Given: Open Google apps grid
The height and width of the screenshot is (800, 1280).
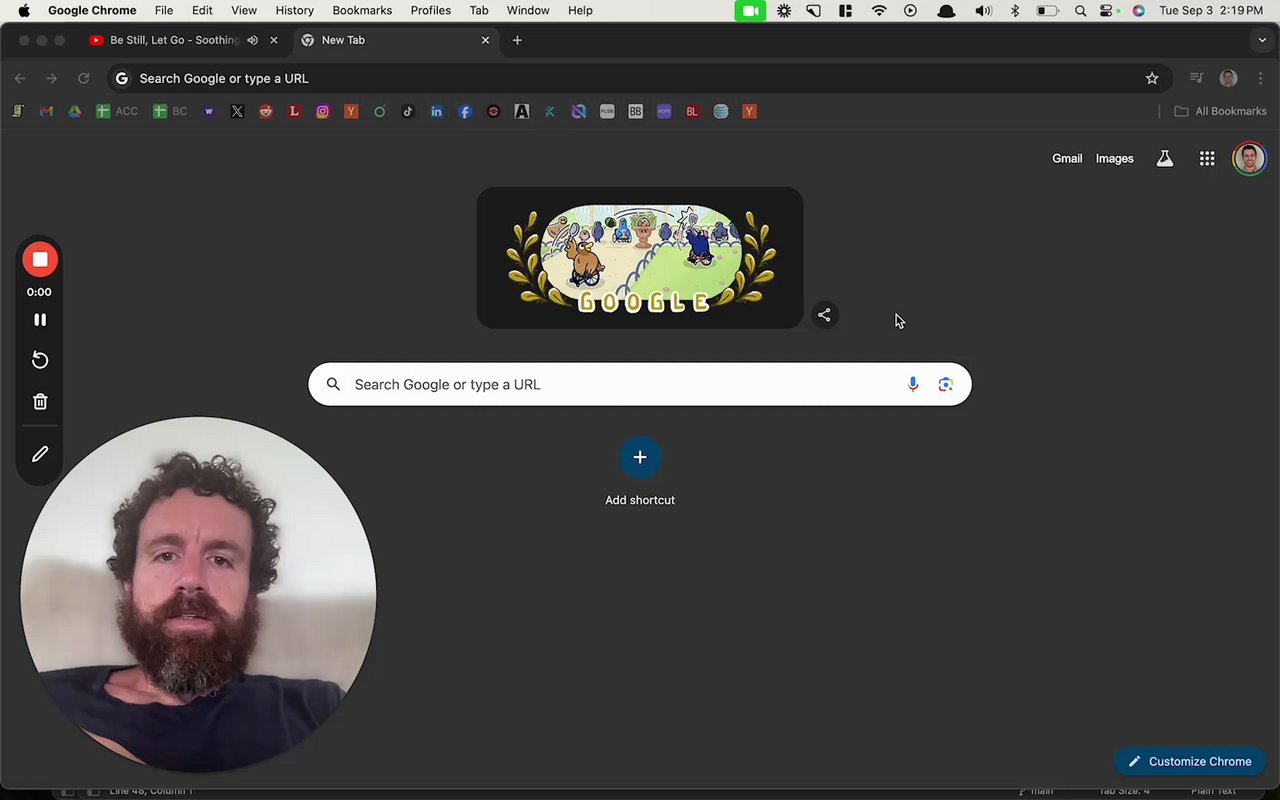Looking at the screenshot, I should click(x=1207, y=158).
